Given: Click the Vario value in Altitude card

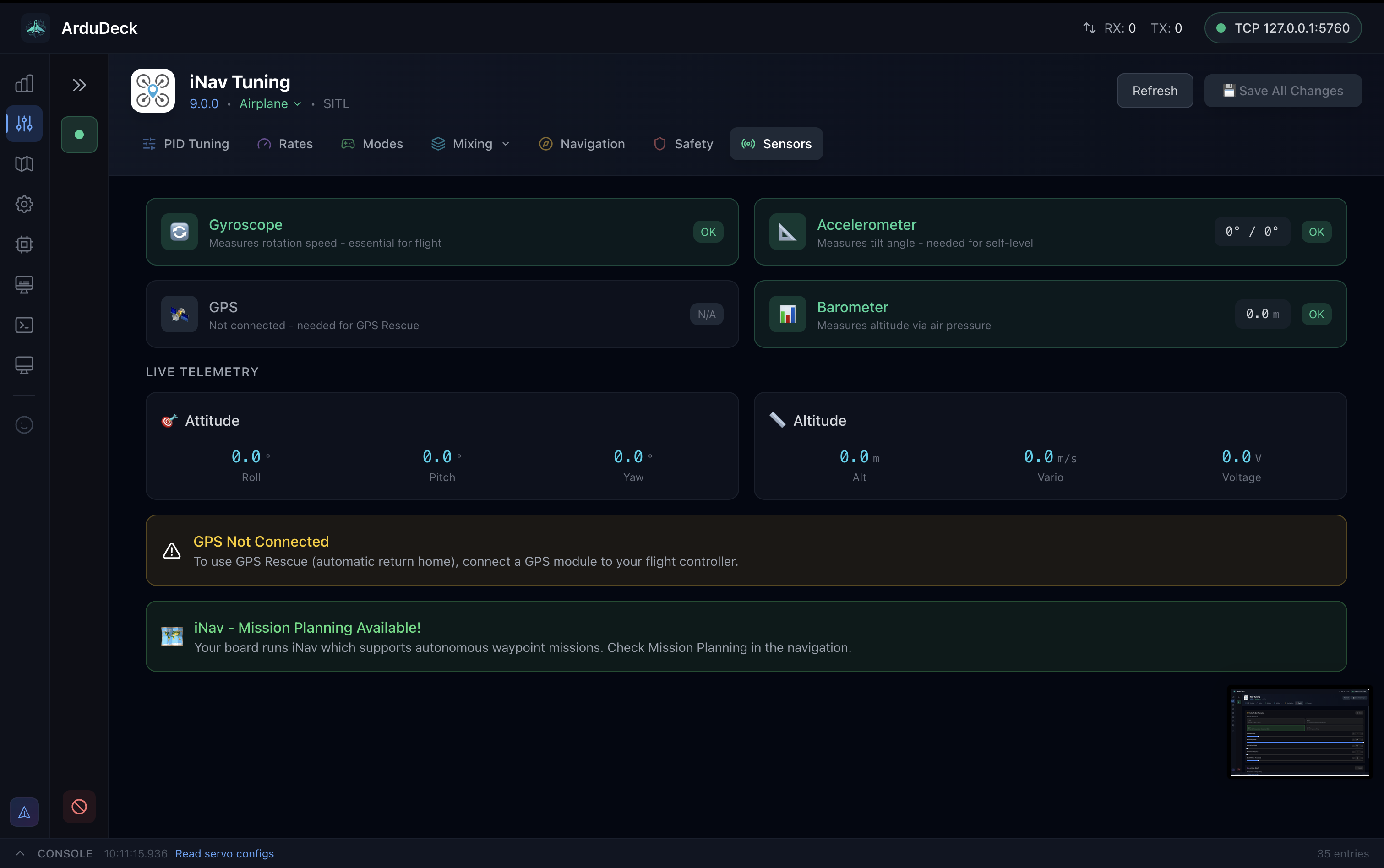Looking at the screenshot, I should (x=1050, y=457).
